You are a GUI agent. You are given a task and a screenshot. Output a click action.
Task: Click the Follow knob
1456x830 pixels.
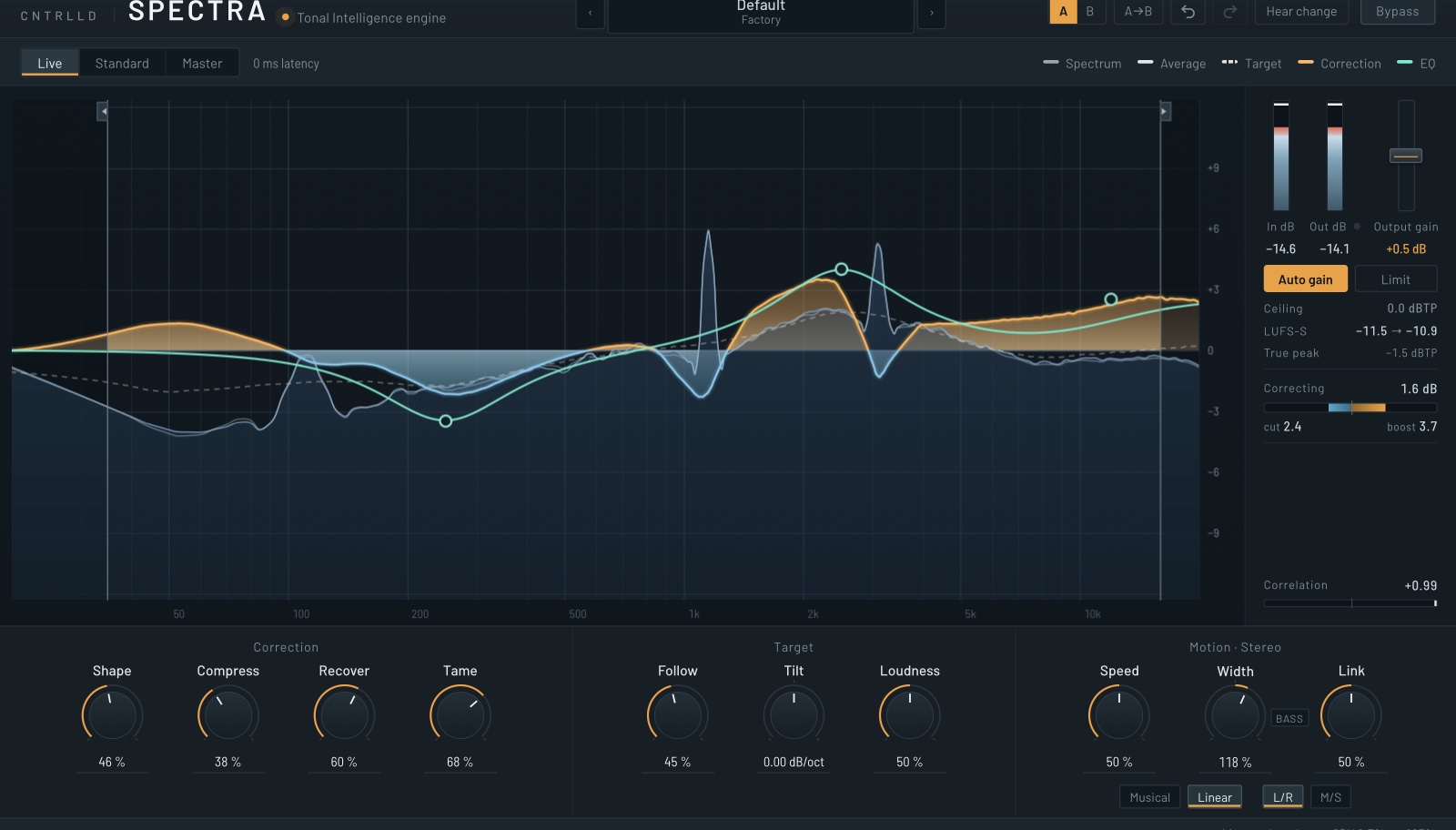[678, 714]
